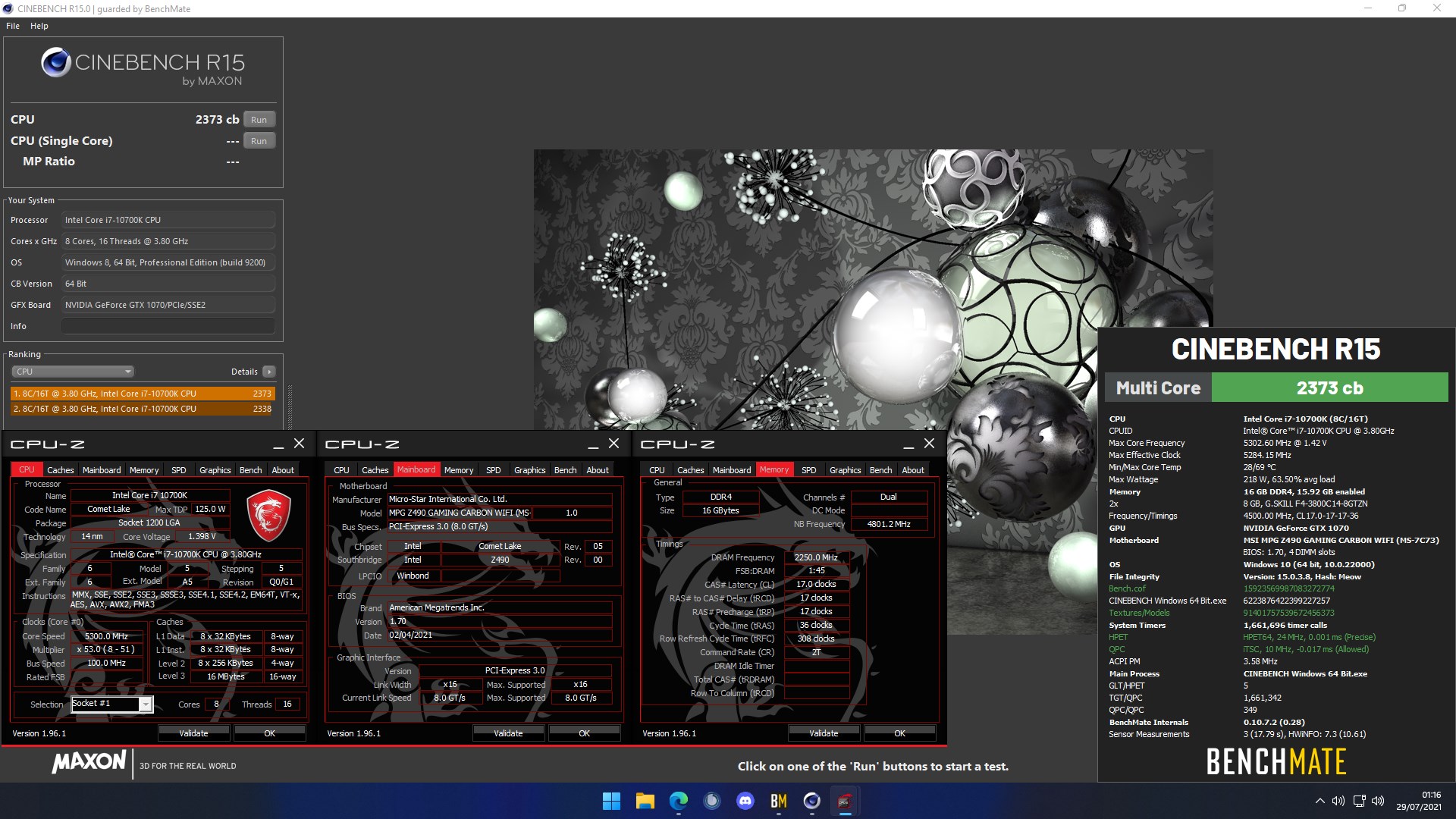Show hidden system tray icons
The width and height of the screenshot is (1456, 819).
click(1319, 801)
